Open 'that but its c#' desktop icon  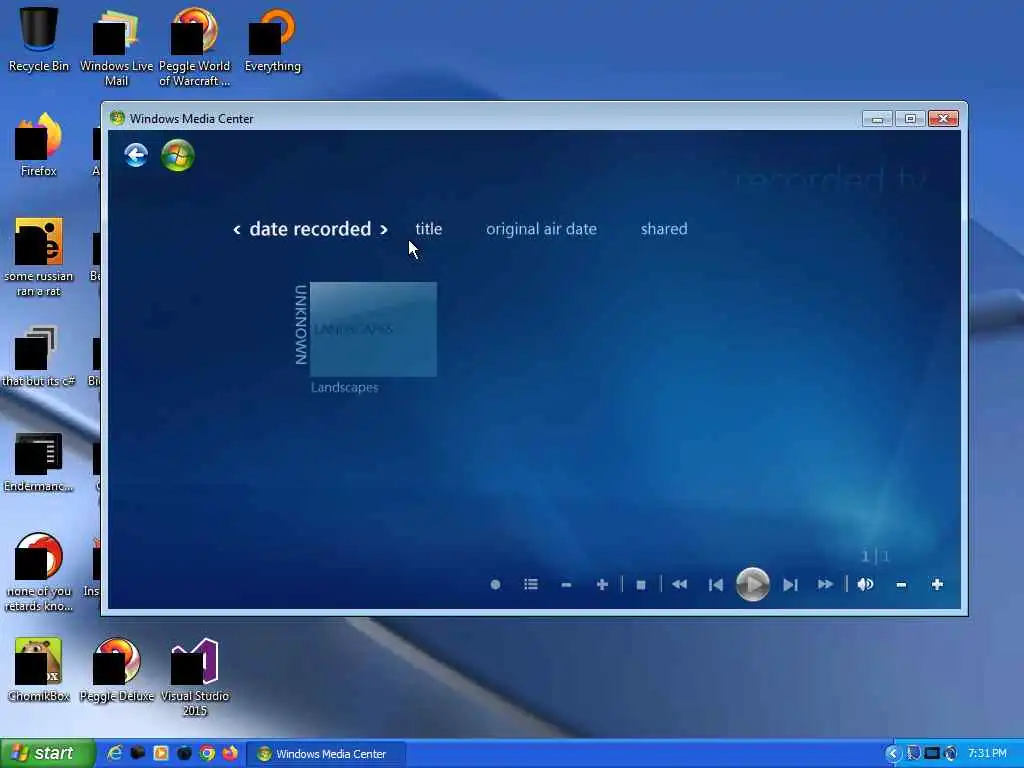pyautogui.click(x=39, y=357)
